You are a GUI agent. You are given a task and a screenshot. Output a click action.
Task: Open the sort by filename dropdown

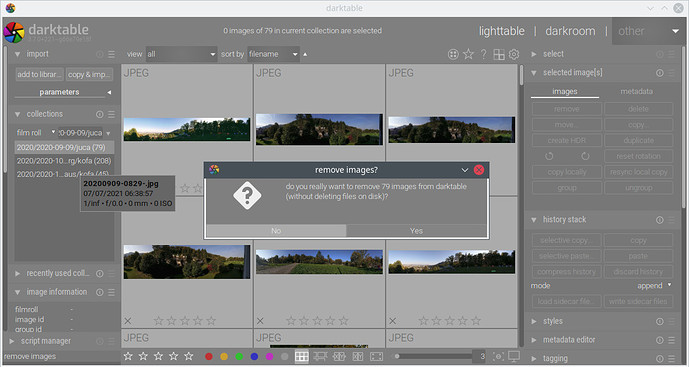click(x=273, y=54)
